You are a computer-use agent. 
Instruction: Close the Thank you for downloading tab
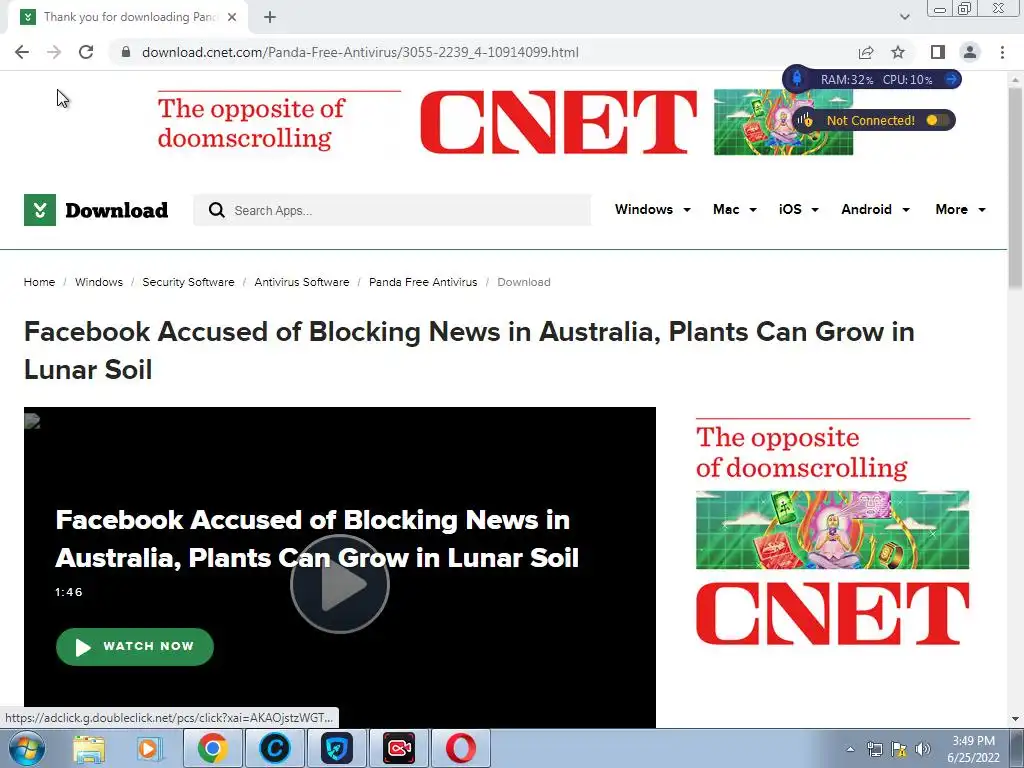pyautogui.click(x=232, y=18)
